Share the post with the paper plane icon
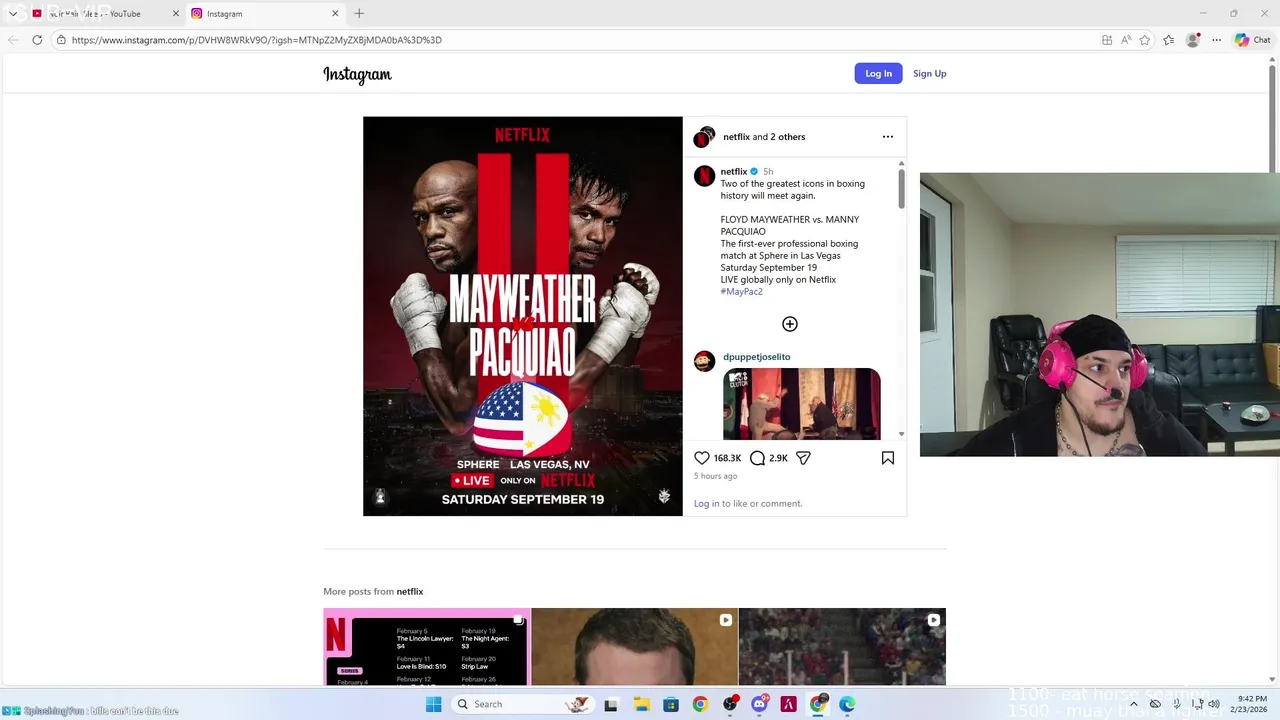The image size is (1280, 720). pyautogui.click(x=803, y=458)
